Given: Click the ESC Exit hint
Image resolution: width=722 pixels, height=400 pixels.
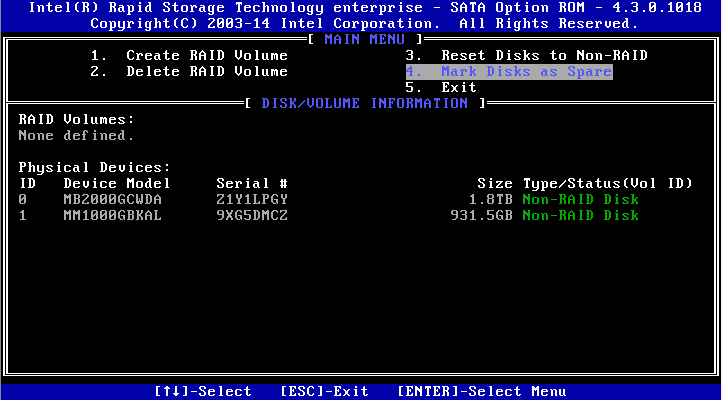Looking at the screenshot, I should click(325, 391).
